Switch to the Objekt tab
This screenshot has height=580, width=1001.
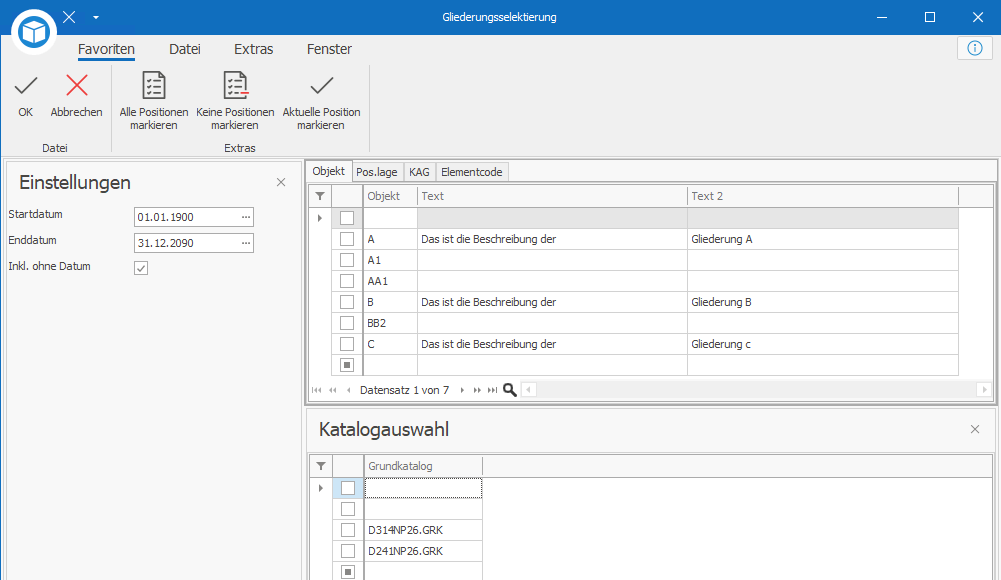click(329, 171)
